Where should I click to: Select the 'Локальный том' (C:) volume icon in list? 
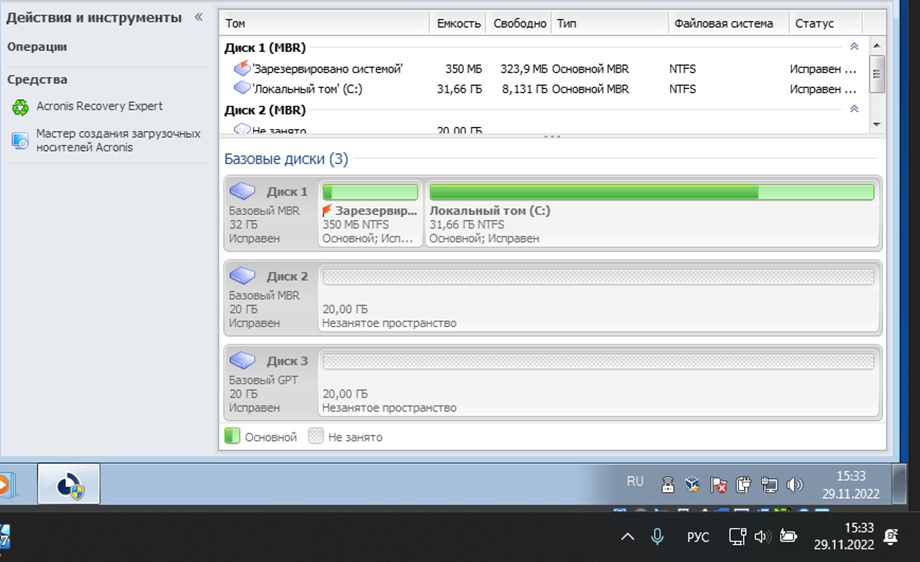point(242,88)
